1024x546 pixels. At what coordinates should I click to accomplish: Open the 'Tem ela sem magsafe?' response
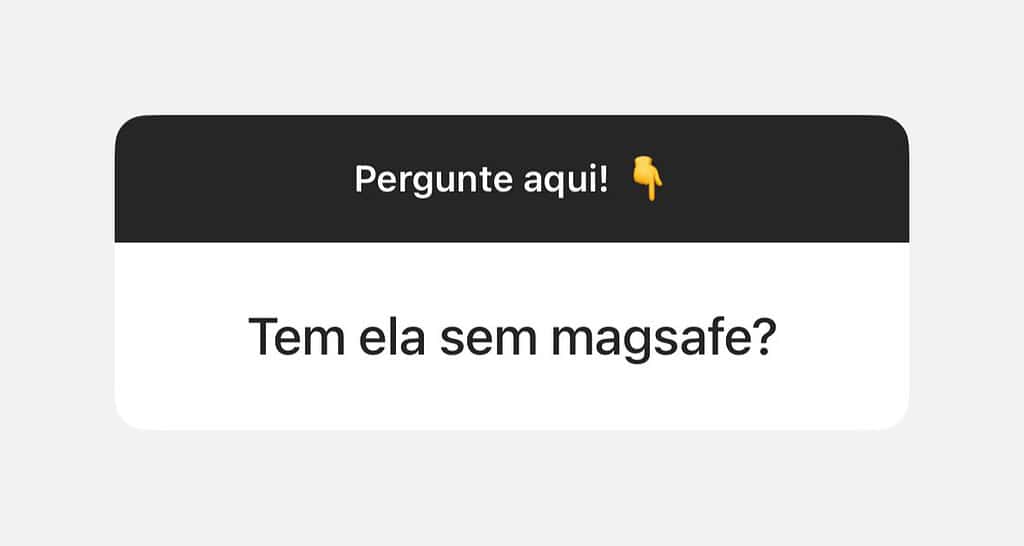513,338
